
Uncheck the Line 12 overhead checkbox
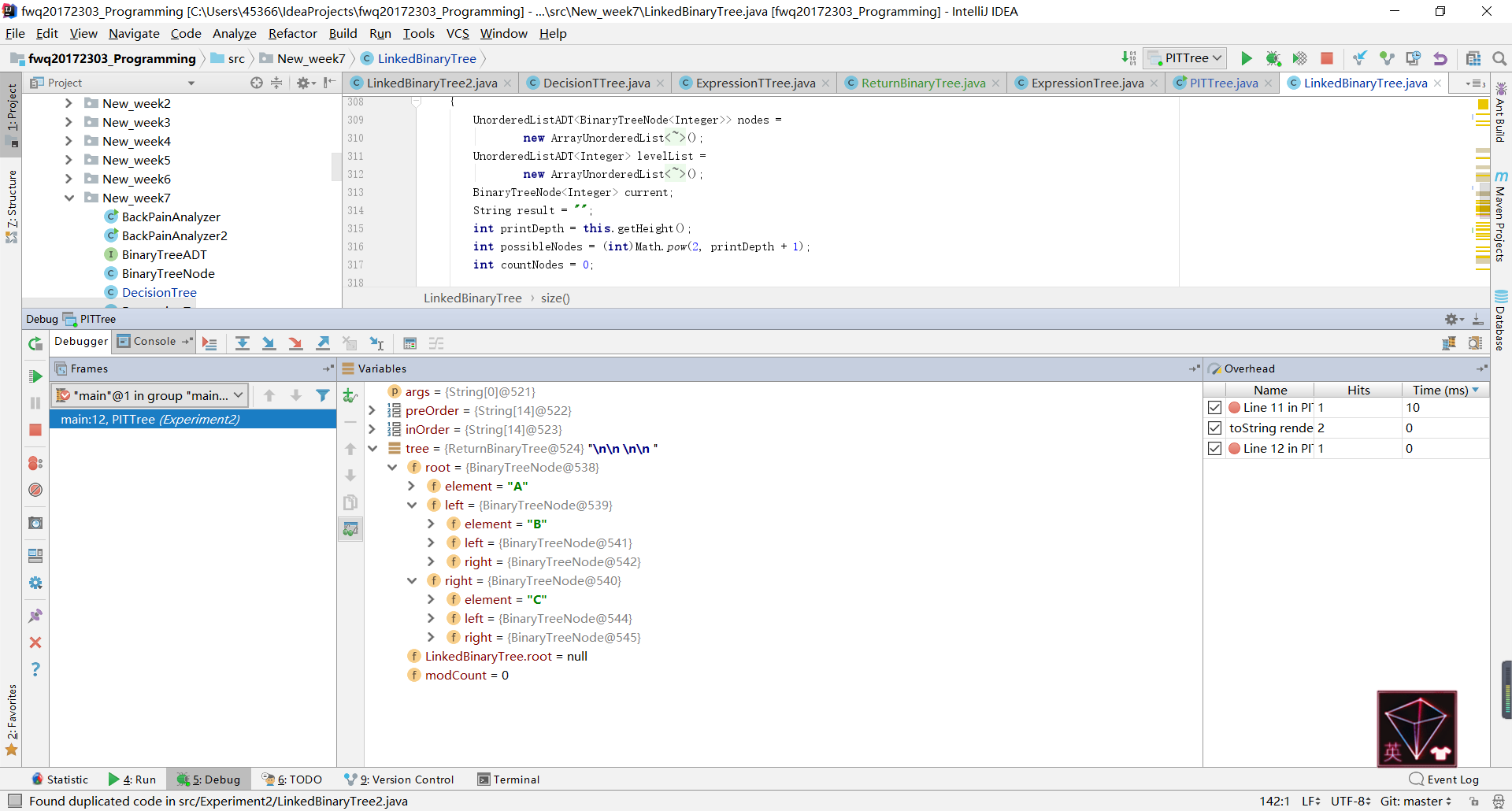tap(1214, 449)
